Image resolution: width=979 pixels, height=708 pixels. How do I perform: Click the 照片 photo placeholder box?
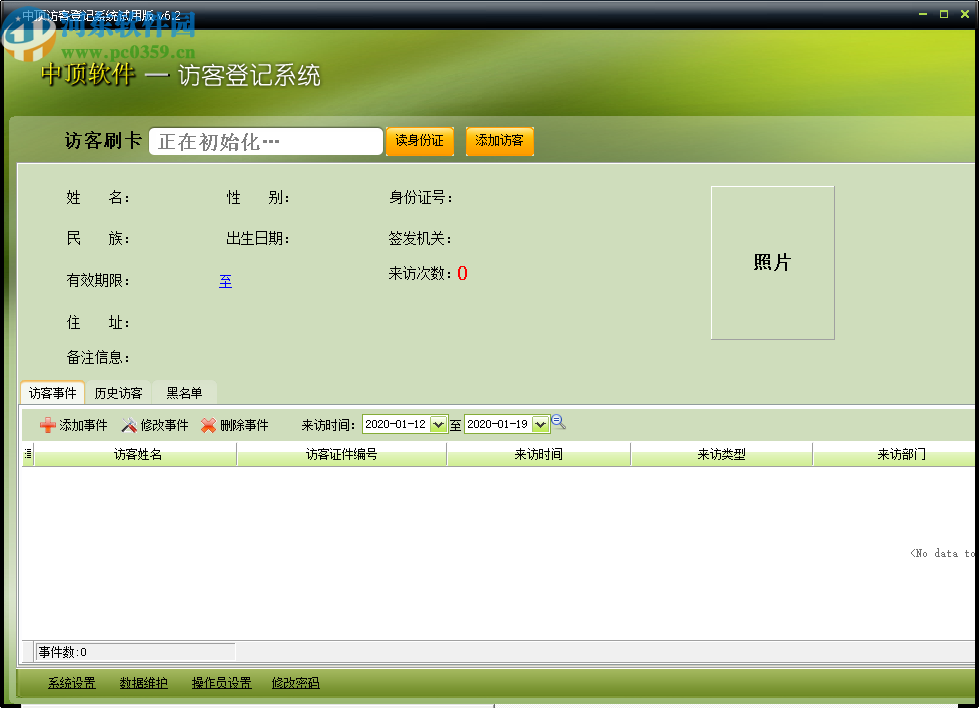(x=772, y=263)
